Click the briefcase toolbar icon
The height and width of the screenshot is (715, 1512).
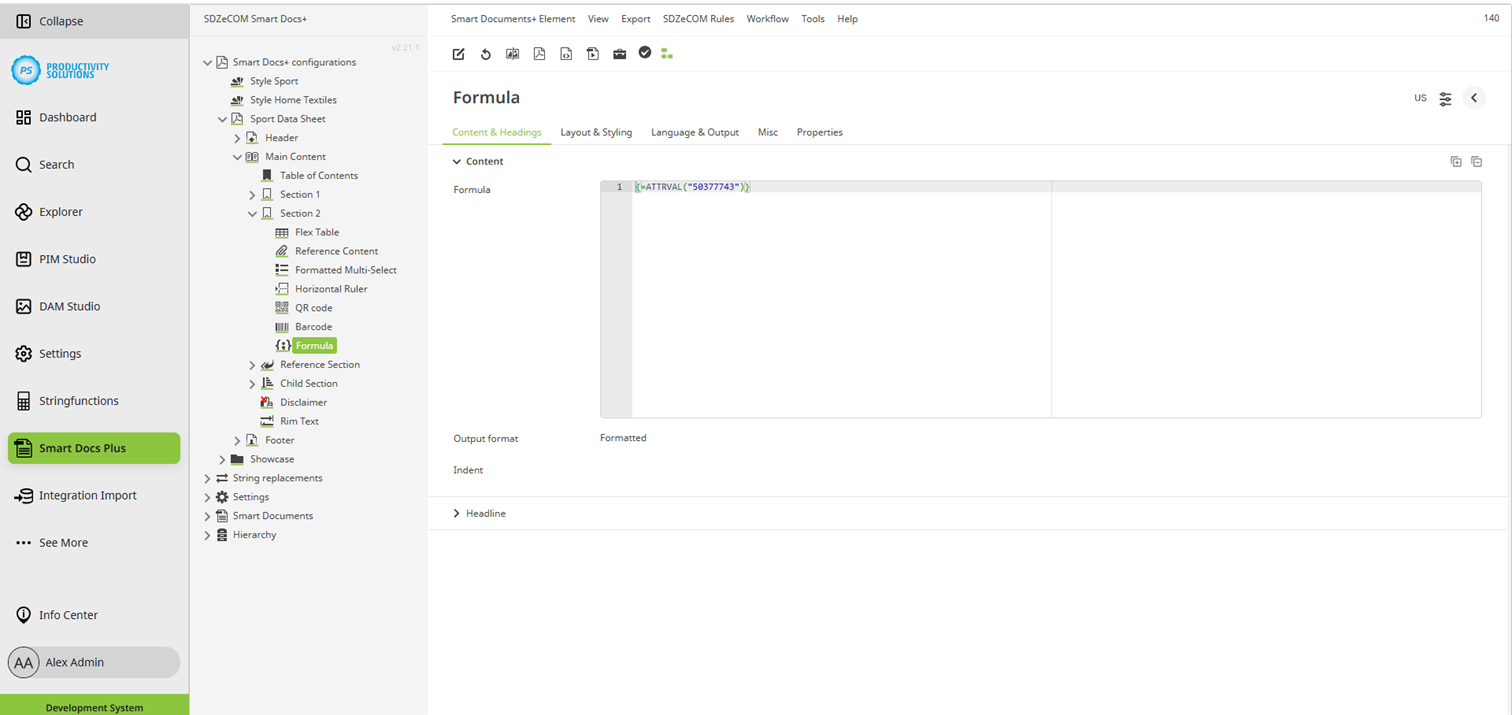tap(620, 54)
